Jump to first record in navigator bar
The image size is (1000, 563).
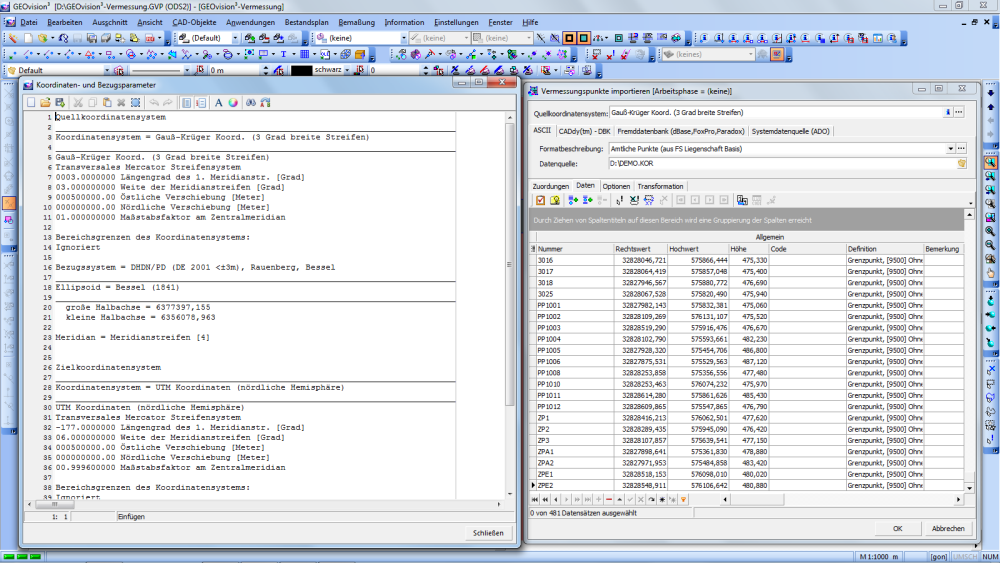[534, 500]
